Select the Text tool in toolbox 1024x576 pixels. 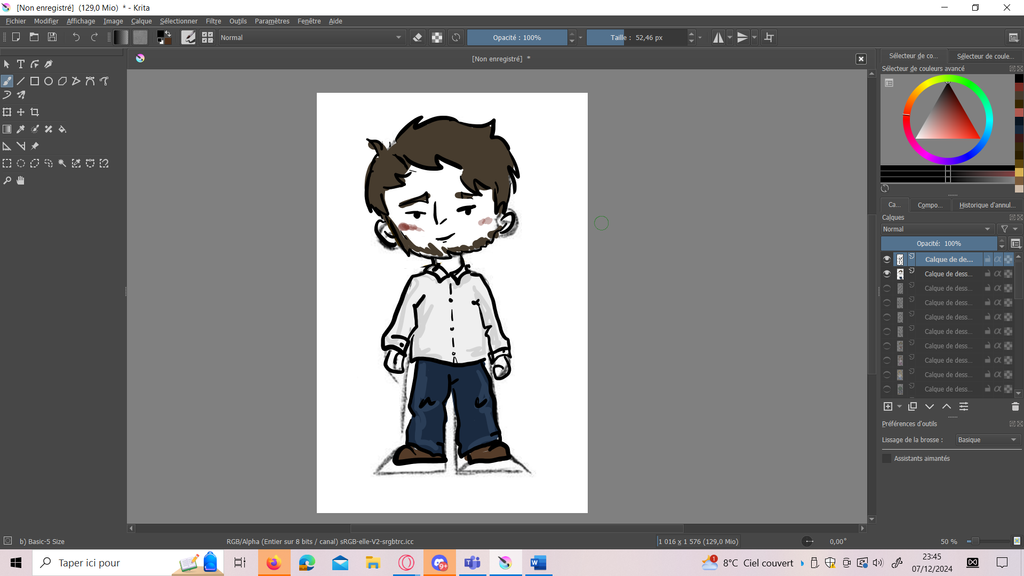(x=20, y=65)
